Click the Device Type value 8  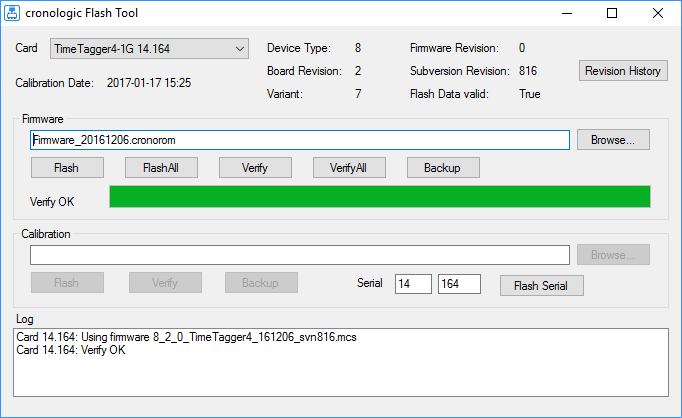358,48
